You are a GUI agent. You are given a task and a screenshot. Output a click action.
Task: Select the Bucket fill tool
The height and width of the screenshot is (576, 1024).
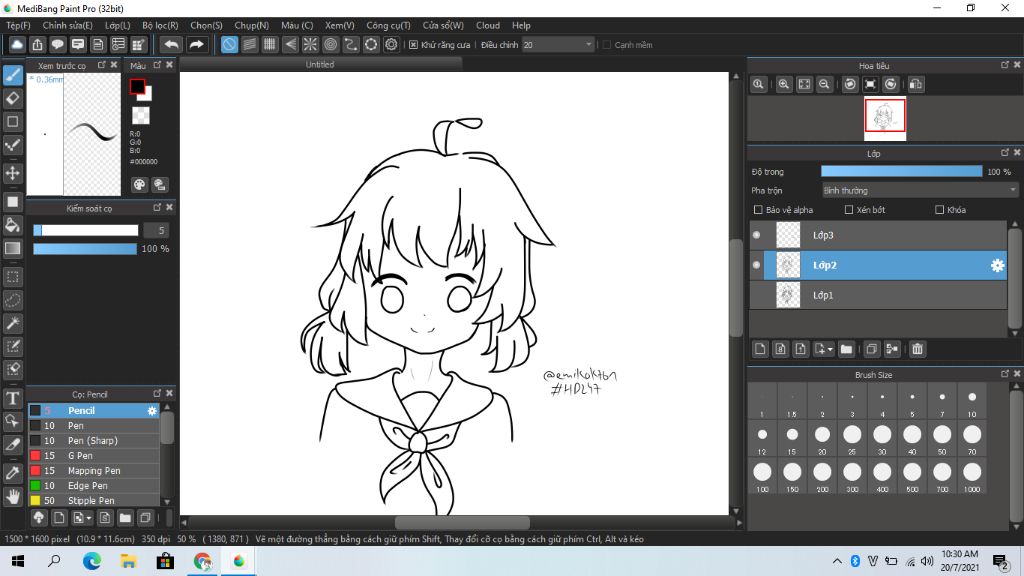pos(13,225)
